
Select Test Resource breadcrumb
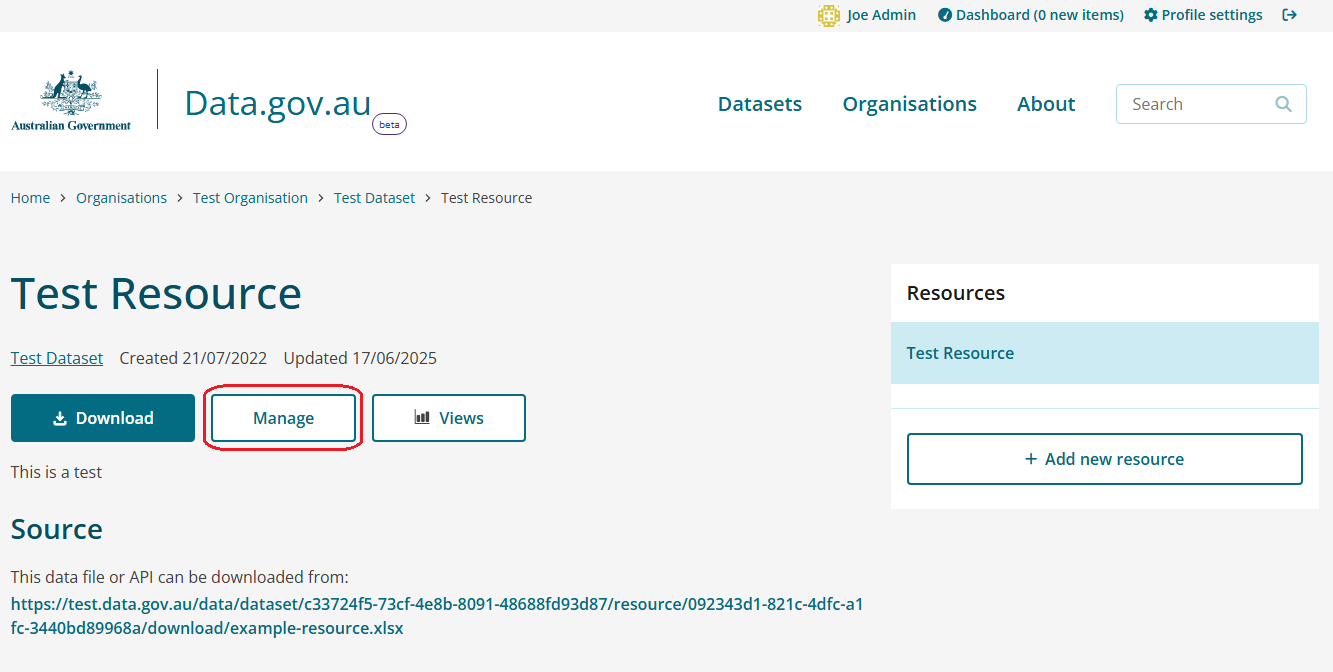pos(486,198)
